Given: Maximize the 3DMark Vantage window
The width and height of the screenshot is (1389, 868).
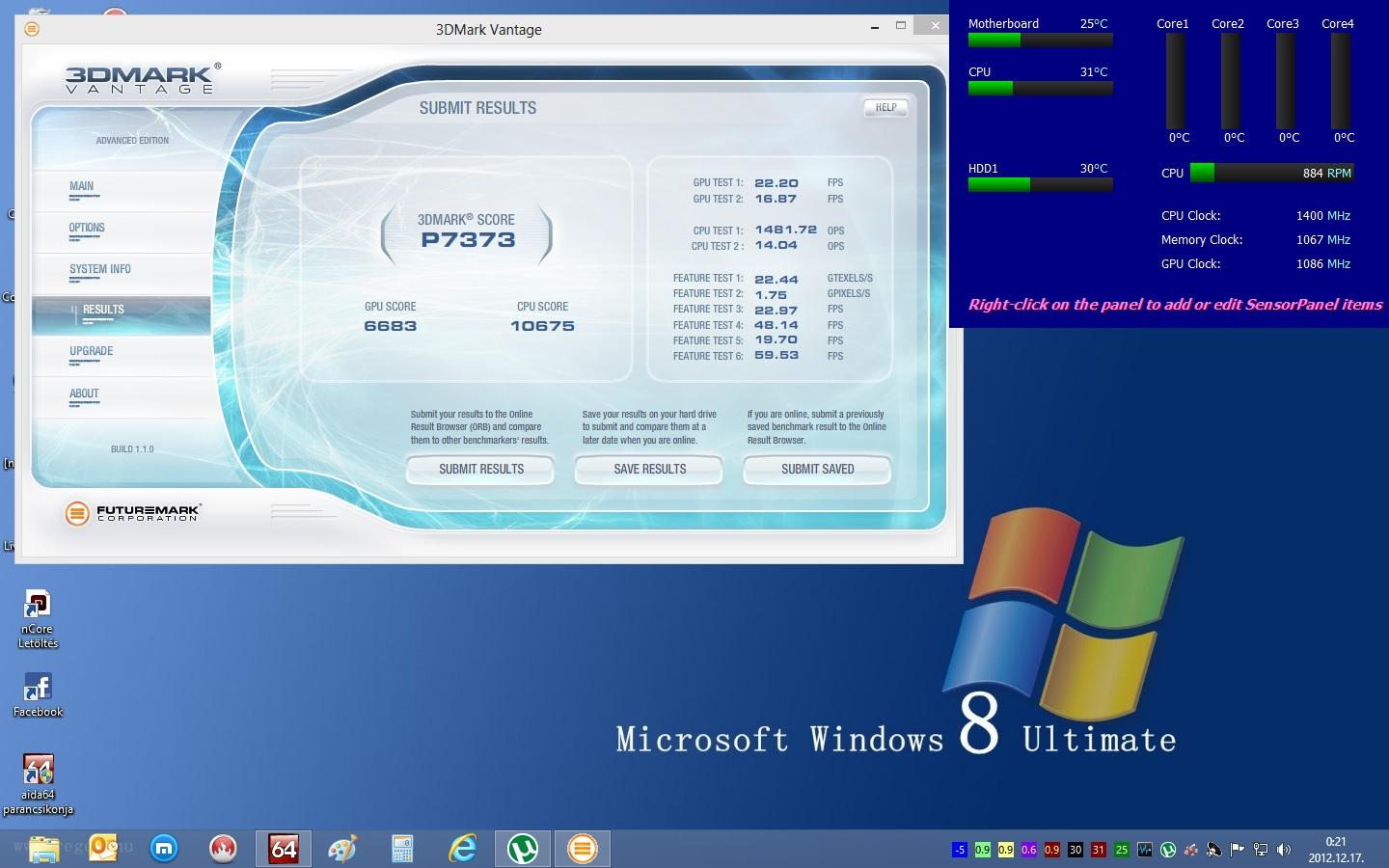Looking at the screenshot, I should pos(900,26).
